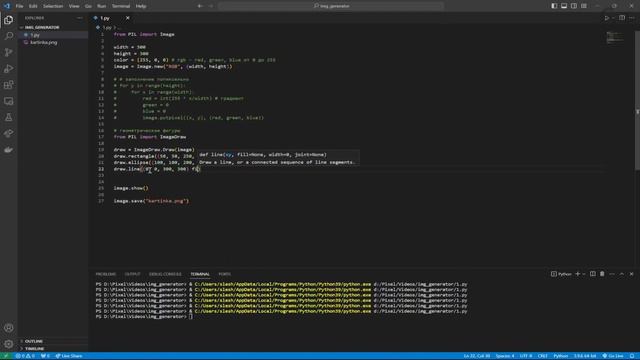Viewport: 640px width, 360px height.
Task: Open the Testing flask view
Action: 9,118
